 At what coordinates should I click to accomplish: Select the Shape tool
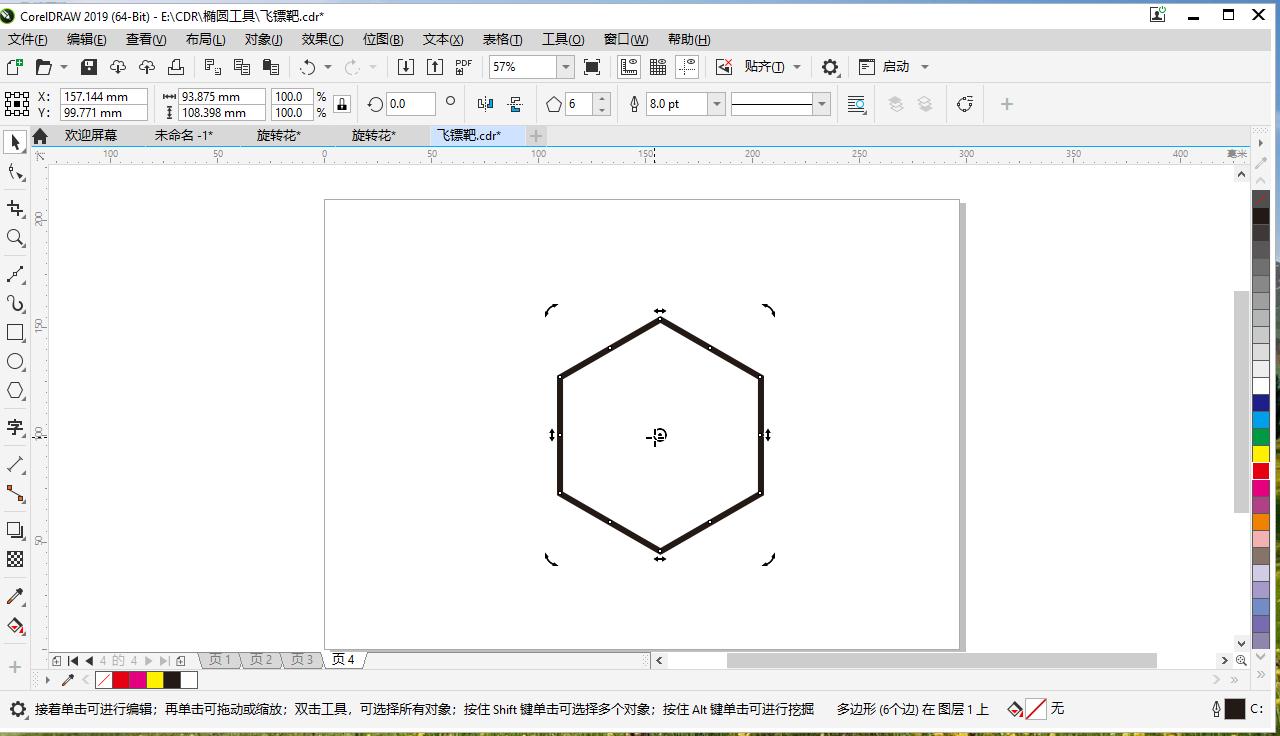[14, 172]
